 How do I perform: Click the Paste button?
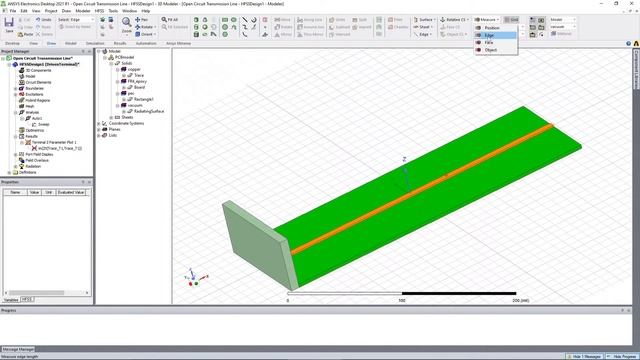pyautogui.click(x=25, y=34)
